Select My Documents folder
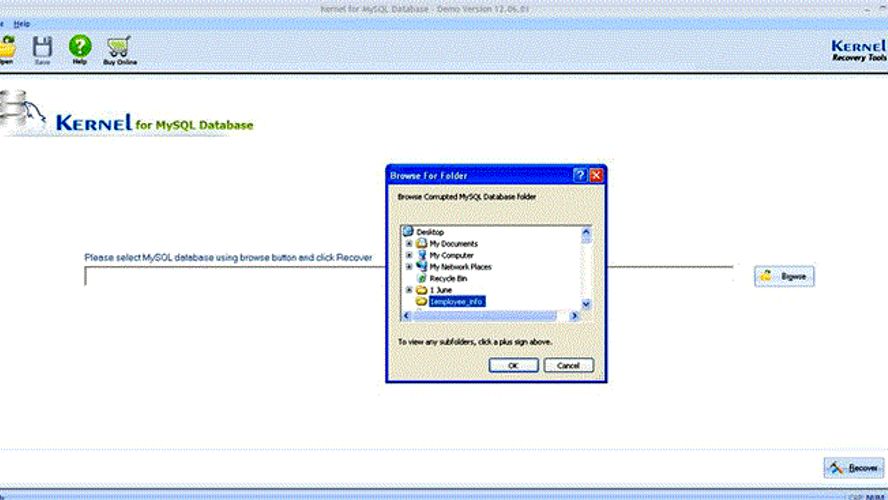 453,243
